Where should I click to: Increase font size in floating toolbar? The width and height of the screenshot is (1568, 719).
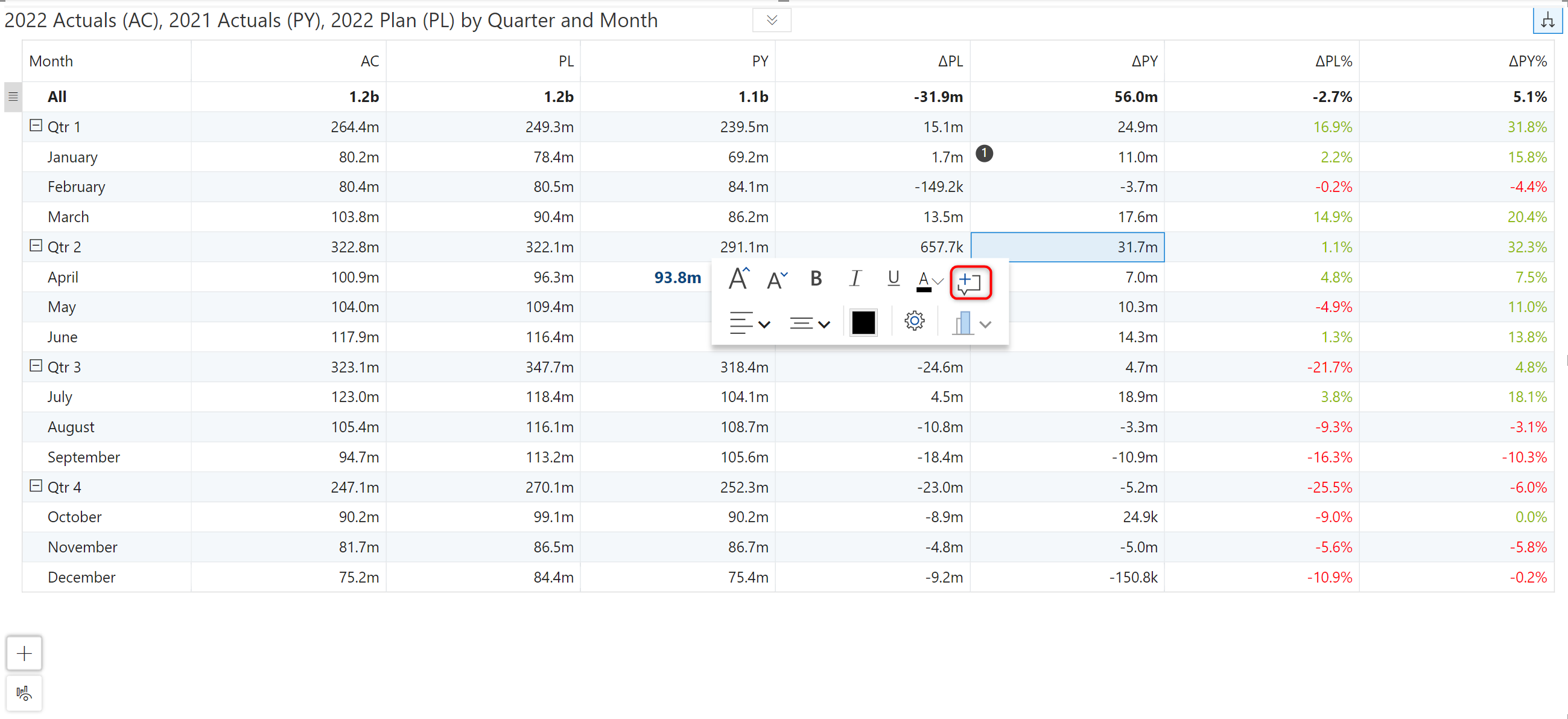(739, 279)
